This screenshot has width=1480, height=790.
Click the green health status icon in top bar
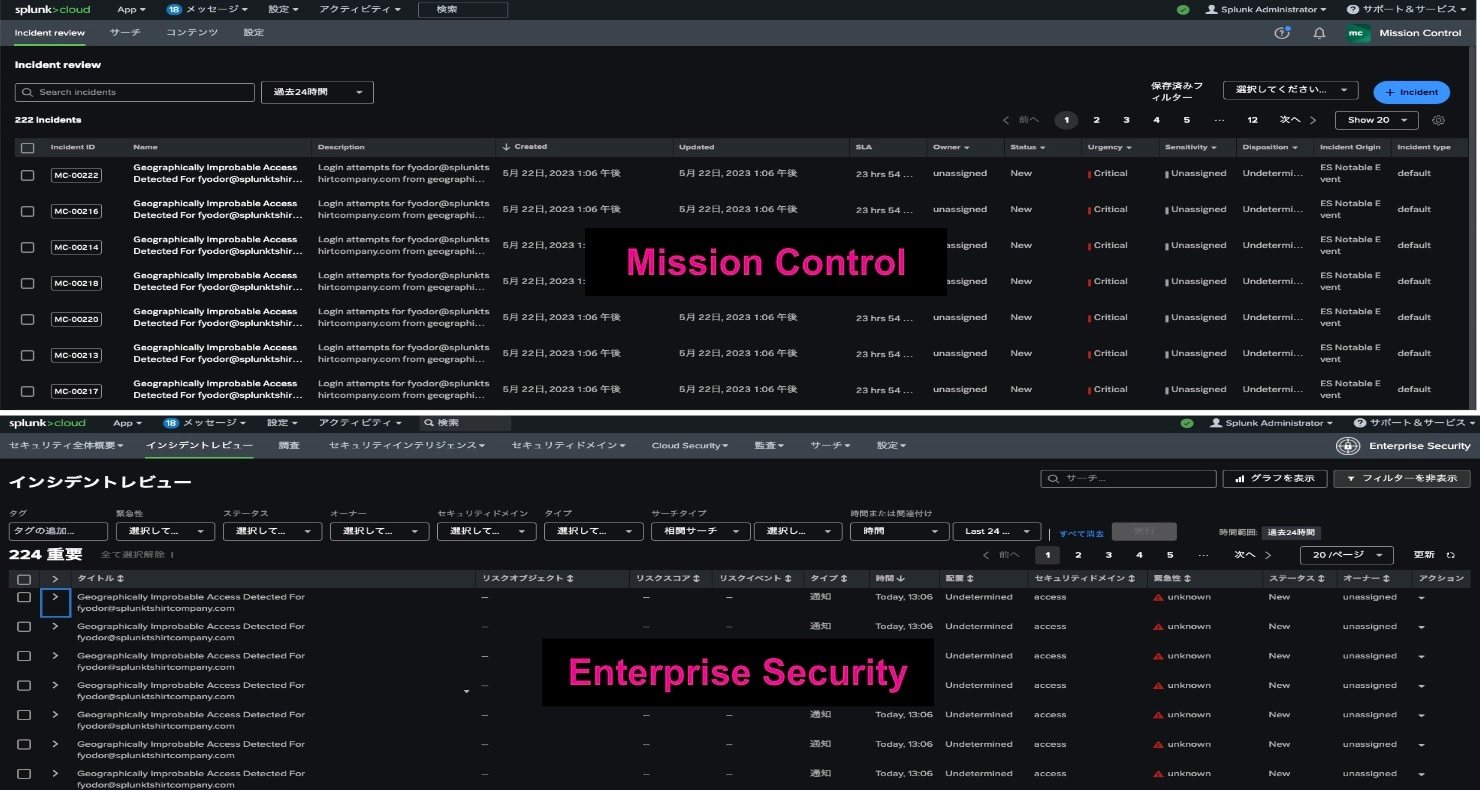(x=1183, y=9)
